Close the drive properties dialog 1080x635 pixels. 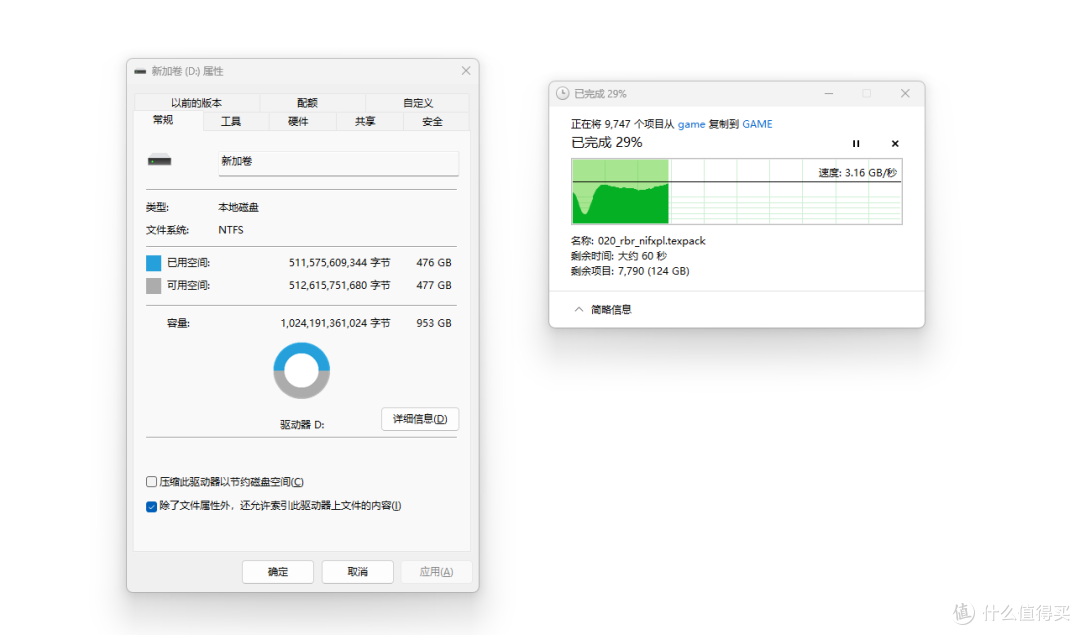coord(466,71)
